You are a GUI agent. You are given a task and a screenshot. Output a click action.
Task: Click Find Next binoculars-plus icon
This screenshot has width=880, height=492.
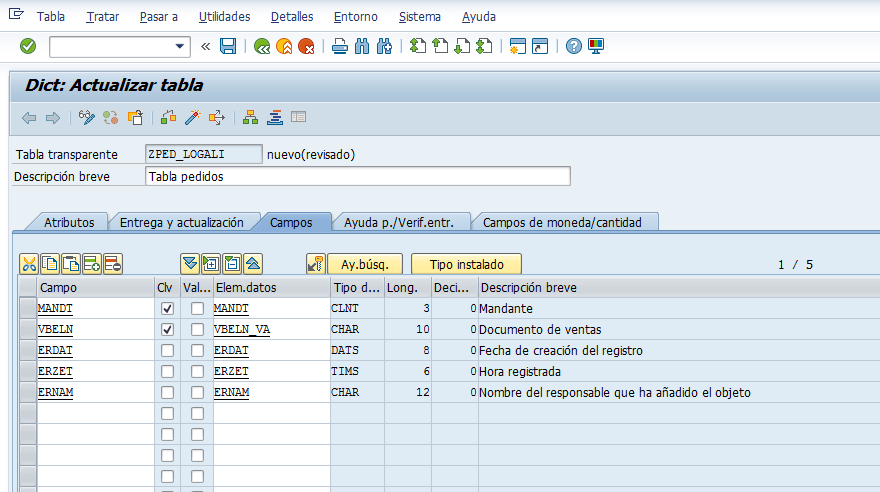384,46
